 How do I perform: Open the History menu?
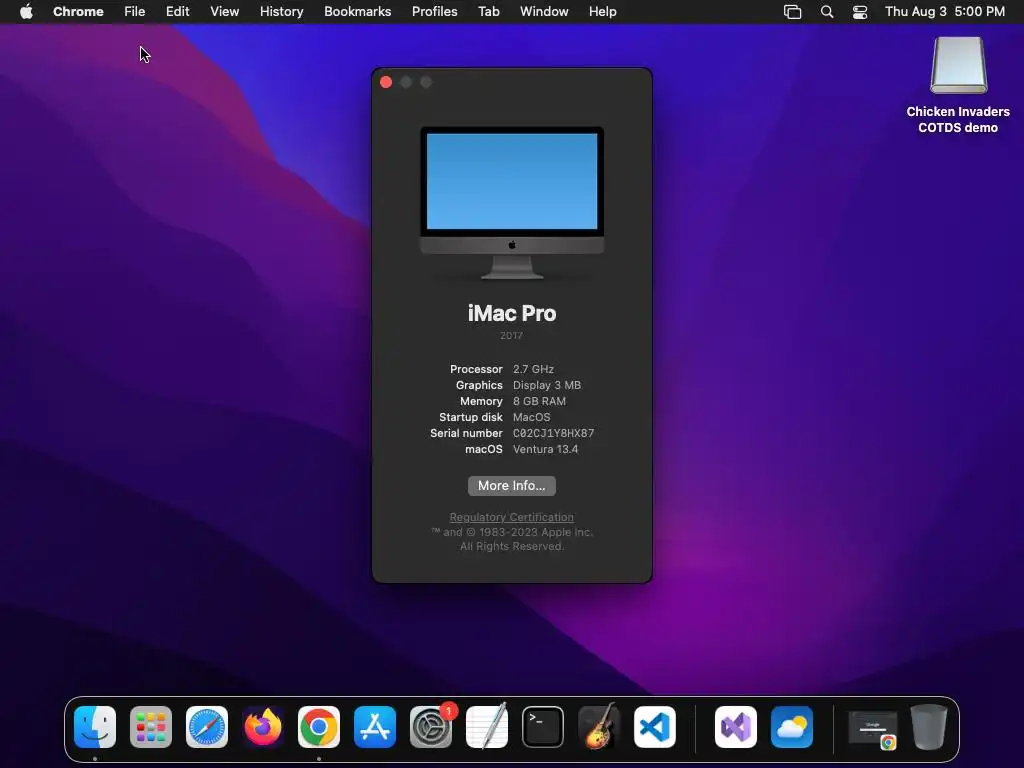(x=281, y=11)
